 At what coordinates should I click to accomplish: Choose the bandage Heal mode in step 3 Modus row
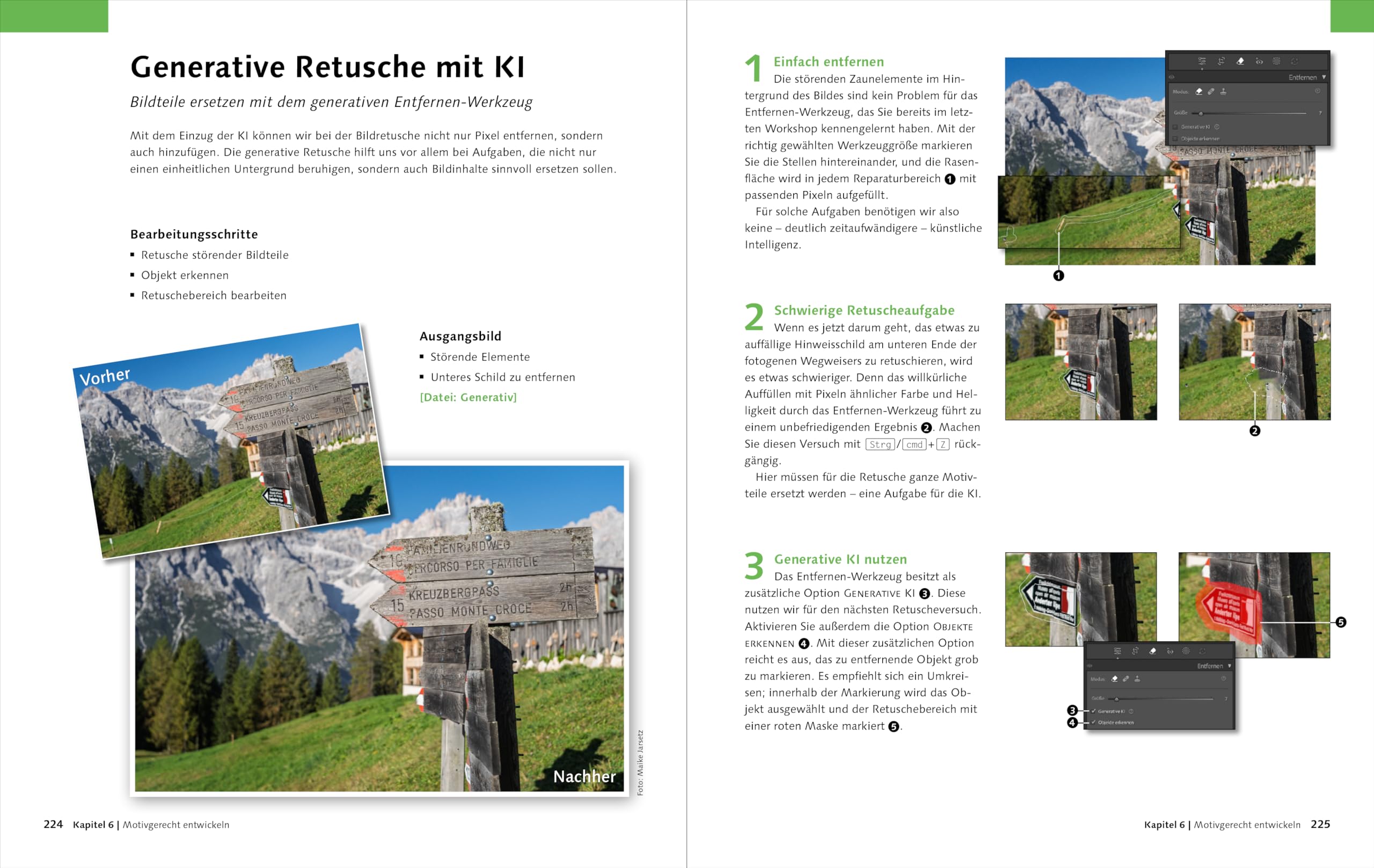pyautogui.click(x=1127, y=680)
